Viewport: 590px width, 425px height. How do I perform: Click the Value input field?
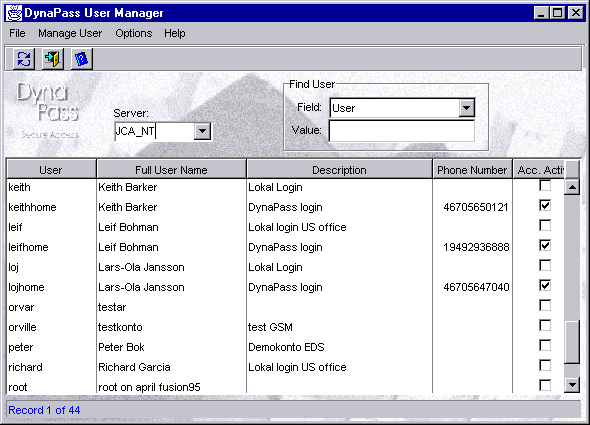[402, 131]
